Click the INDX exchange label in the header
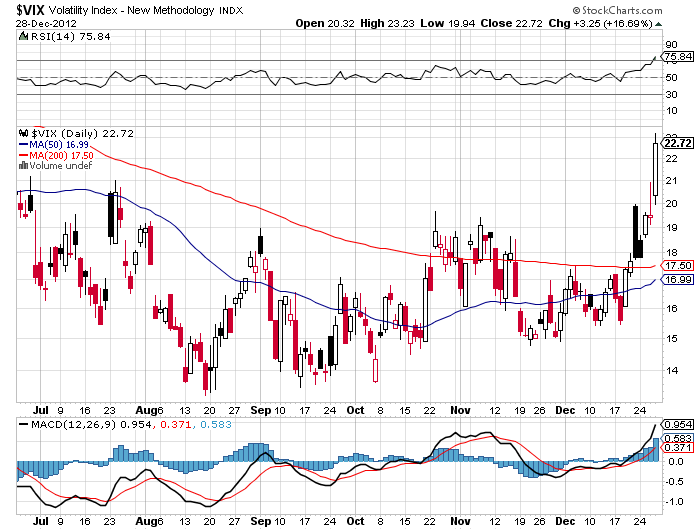The image size is (700, 530). click(x=231, y=11)
